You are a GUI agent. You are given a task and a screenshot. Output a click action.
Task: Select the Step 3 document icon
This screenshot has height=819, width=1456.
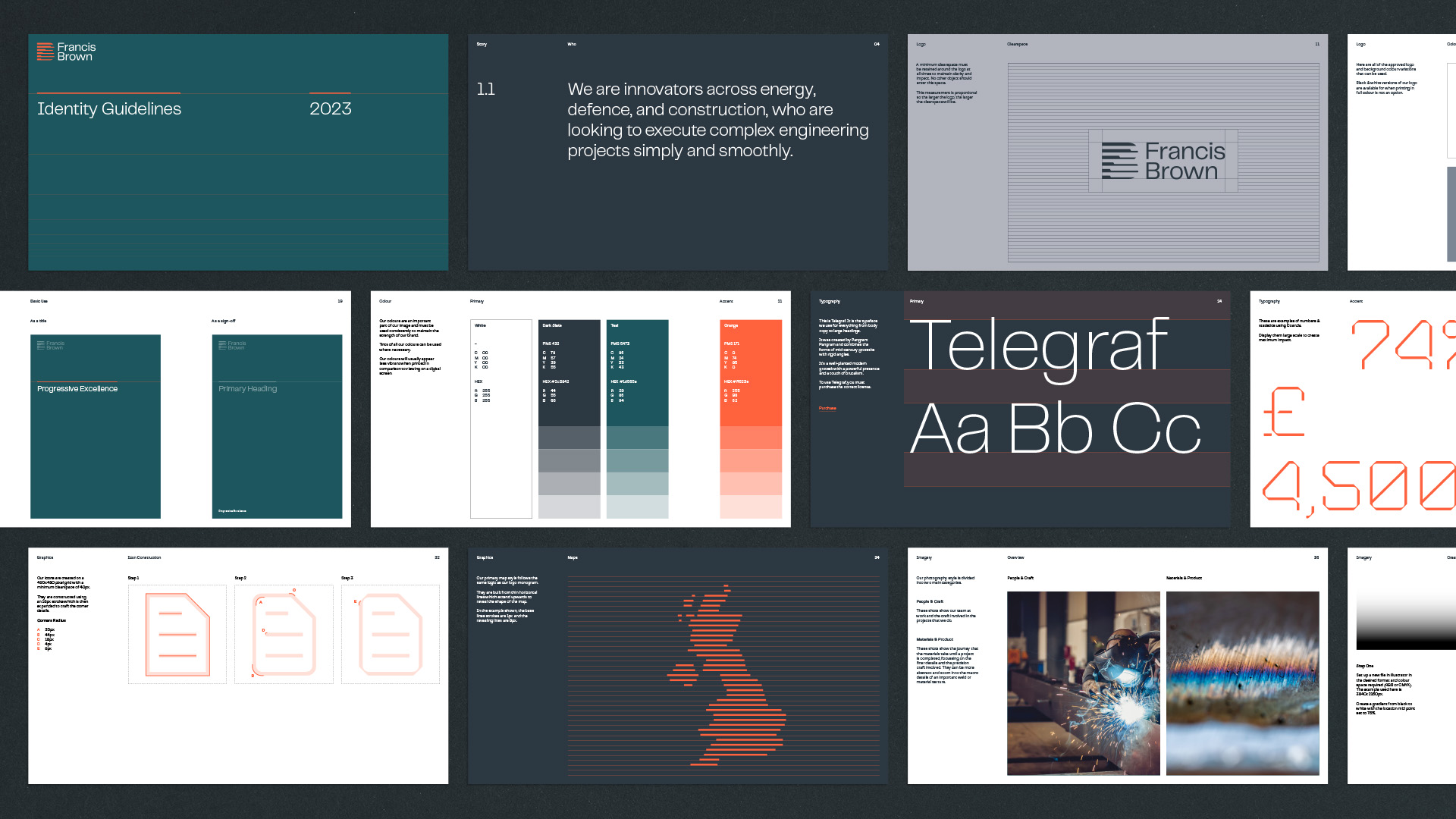click(391, 635)
